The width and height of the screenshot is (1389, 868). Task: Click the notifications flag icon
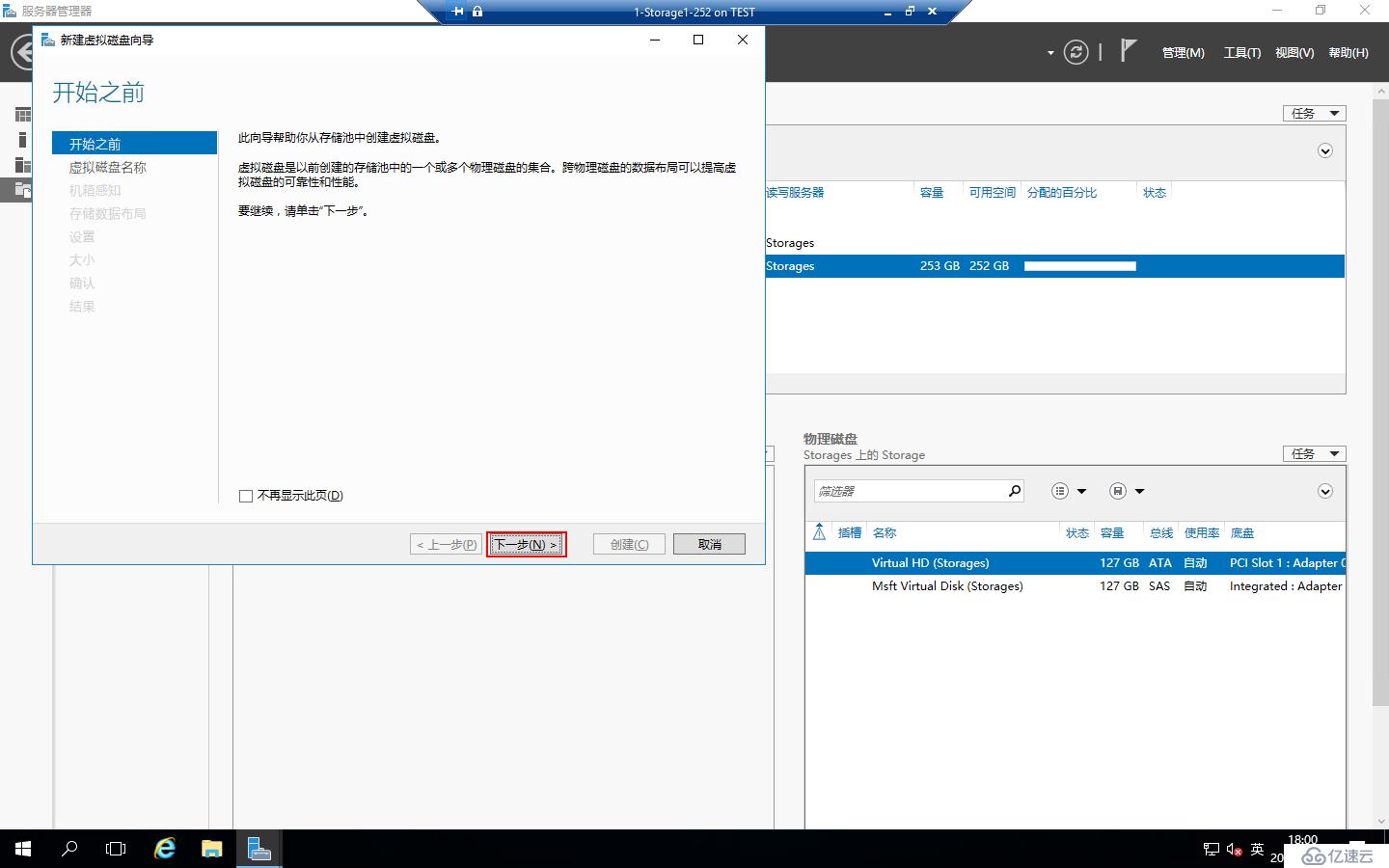click(1128, 50)
